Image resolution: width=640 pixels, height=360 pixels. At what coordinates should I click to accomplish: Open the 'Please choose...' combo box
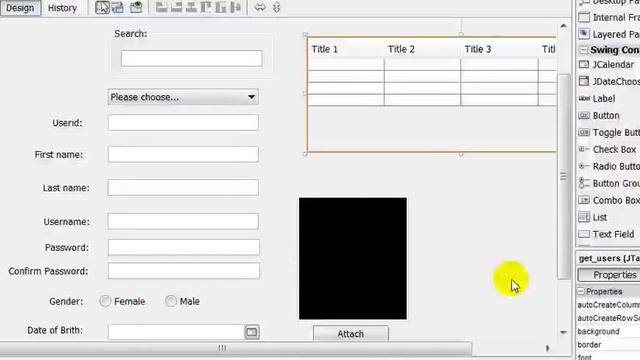point(183,97)
